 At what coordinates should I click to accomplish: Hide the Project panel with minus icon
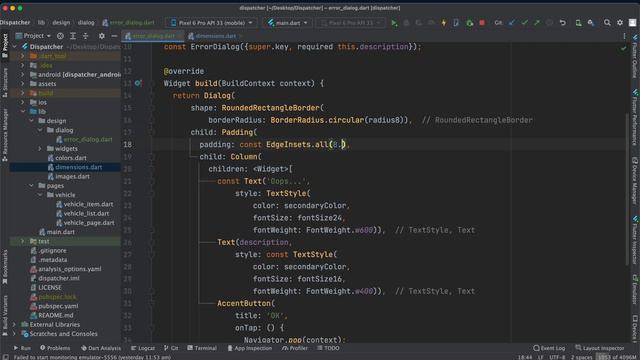pyautogui.click(x=114, y=36)
